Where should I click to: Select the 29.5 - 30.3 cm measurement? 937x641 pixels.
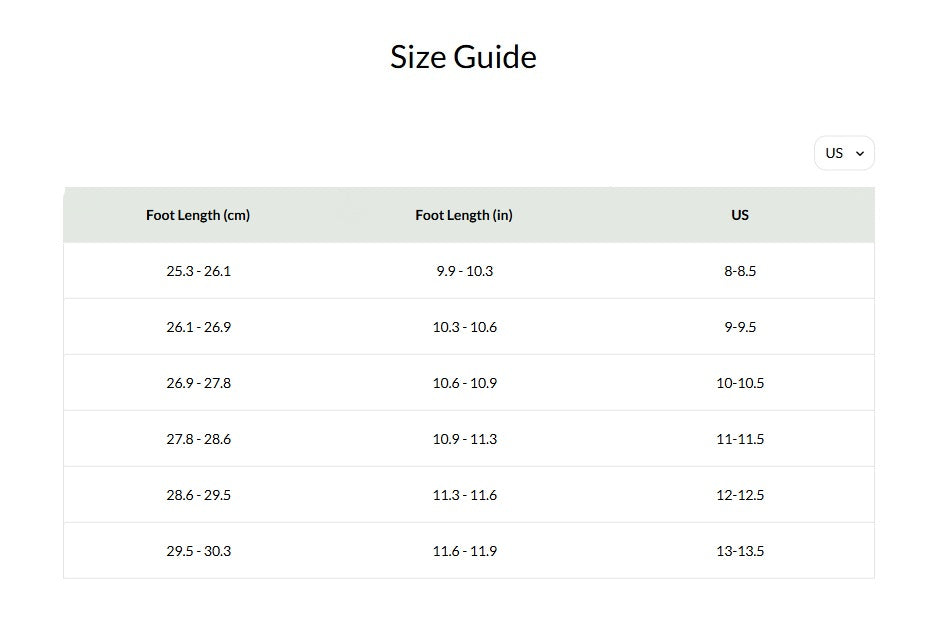coord(198,551)
